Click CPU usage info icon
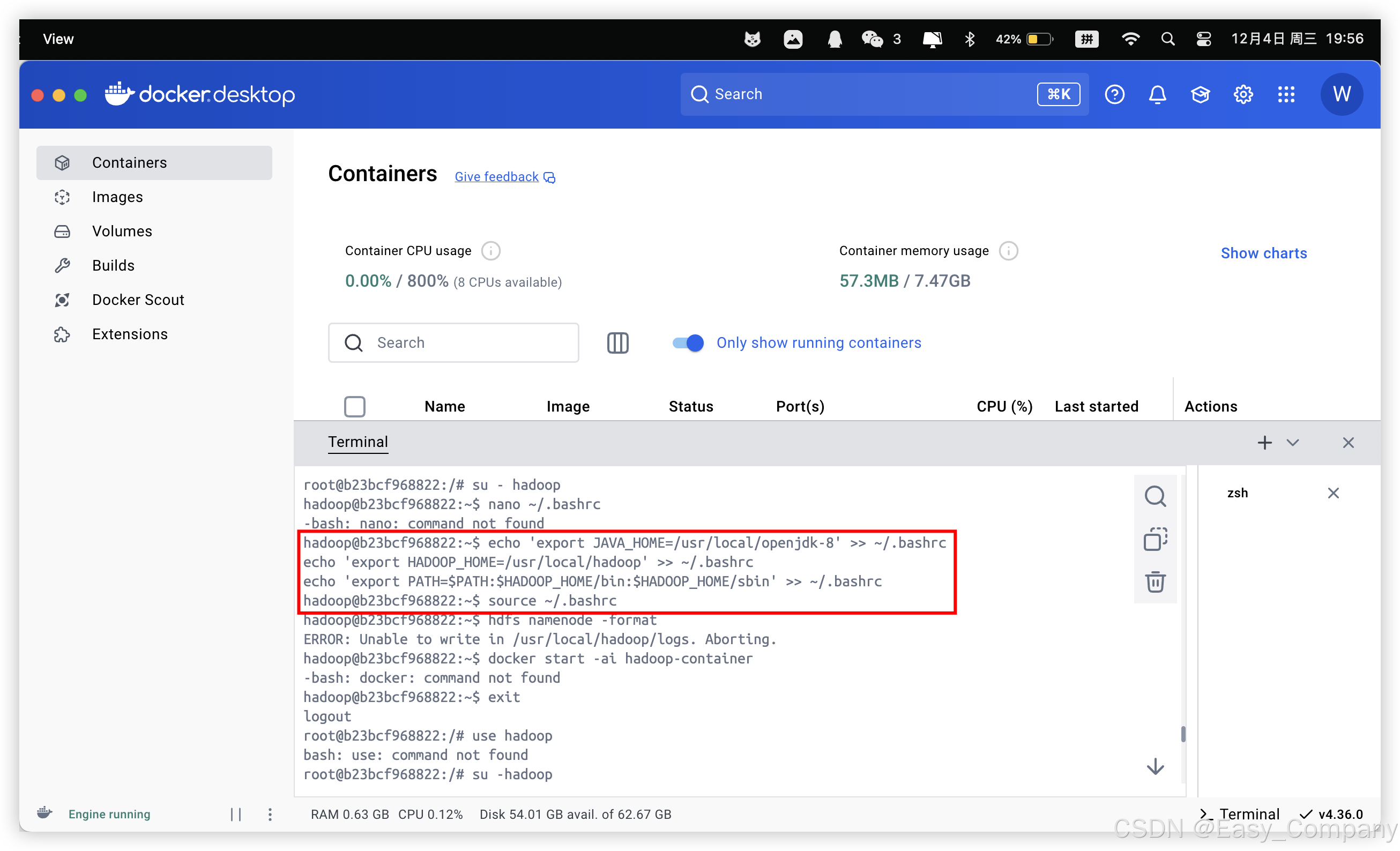1400x851 pixels. [x=491, y=250]
